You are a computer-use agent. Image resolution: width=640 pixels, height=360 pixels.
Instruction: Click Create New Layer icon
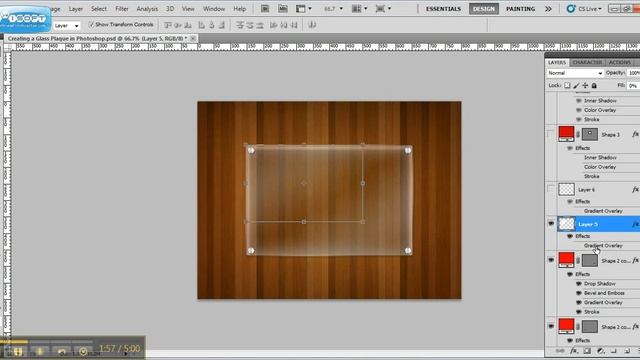click(x=627, y=351)
